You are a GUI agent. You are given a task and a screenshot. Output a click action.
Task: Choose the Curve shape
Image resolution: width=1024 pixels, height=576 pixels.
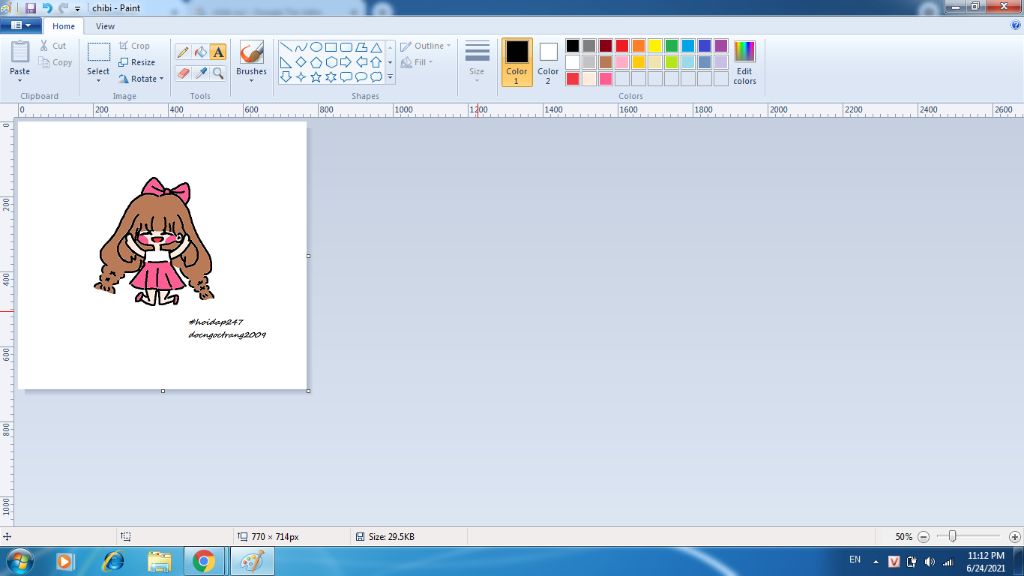[x=300, y=47]
